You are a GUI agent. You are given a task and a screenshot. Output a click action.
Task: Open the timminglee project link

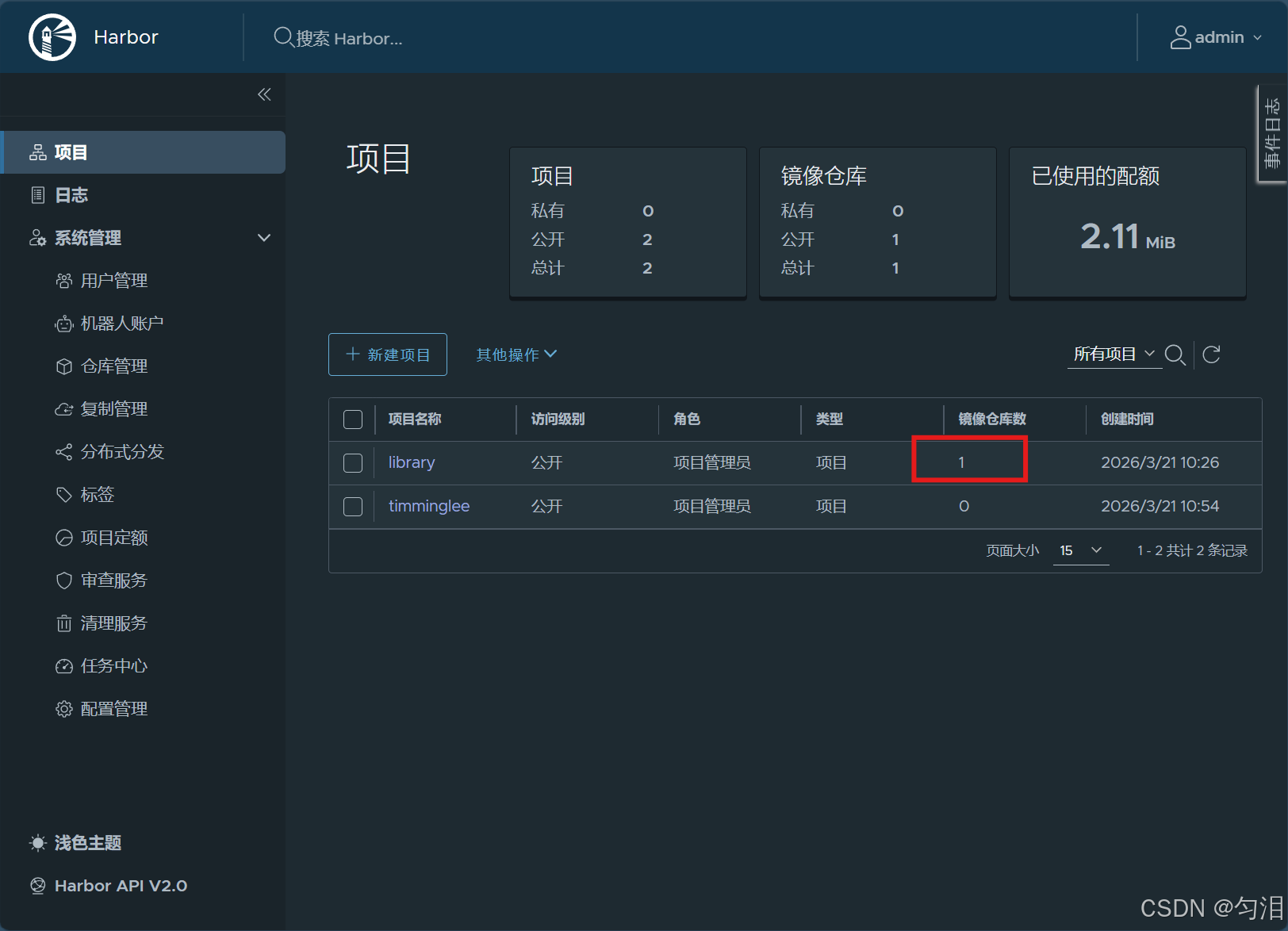point(429,506)
